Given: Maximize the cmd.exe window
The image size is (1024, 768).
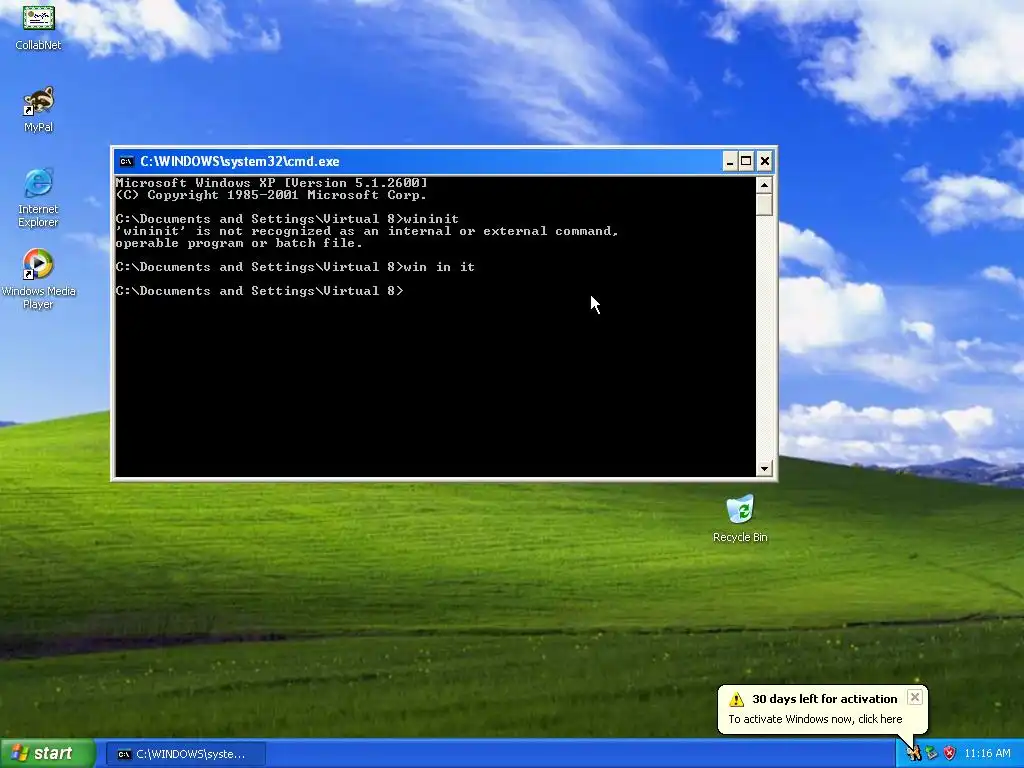Looking at the screenshot, I should pyautogui.click(x=746, y=161).
